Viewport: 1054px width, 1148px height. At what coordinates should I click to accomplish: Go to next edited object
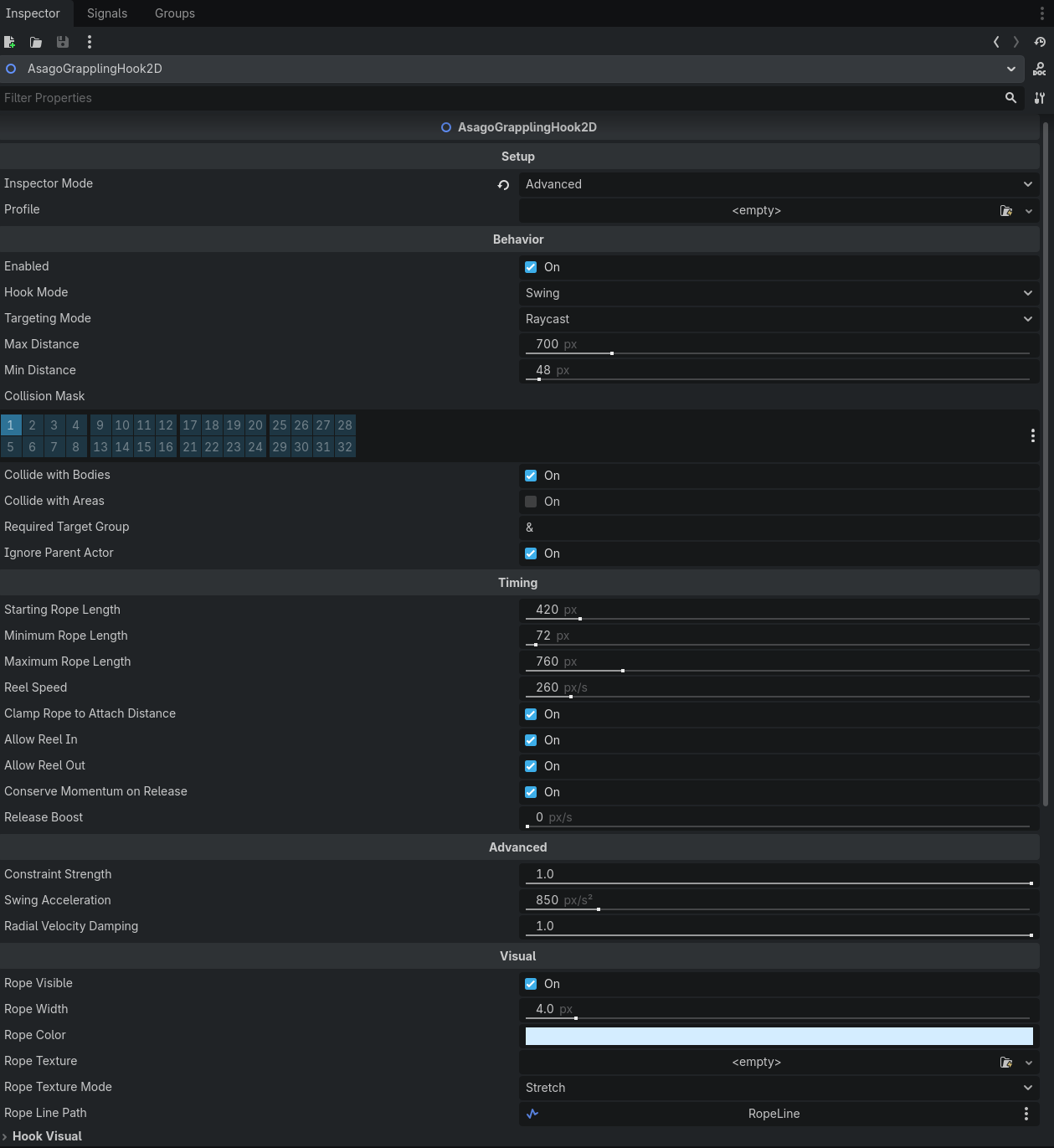click(1016, 42)
